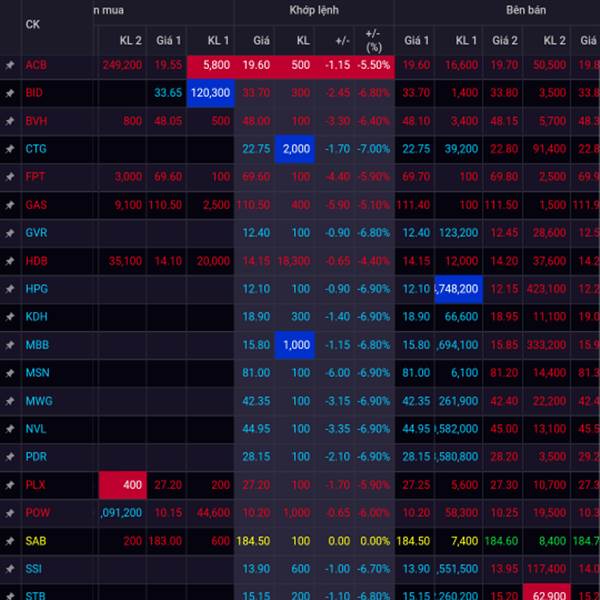Viewport: 600px width, 600px height.
Task: Click change value -6.00 in MSN row
Action: pos(338,373)
